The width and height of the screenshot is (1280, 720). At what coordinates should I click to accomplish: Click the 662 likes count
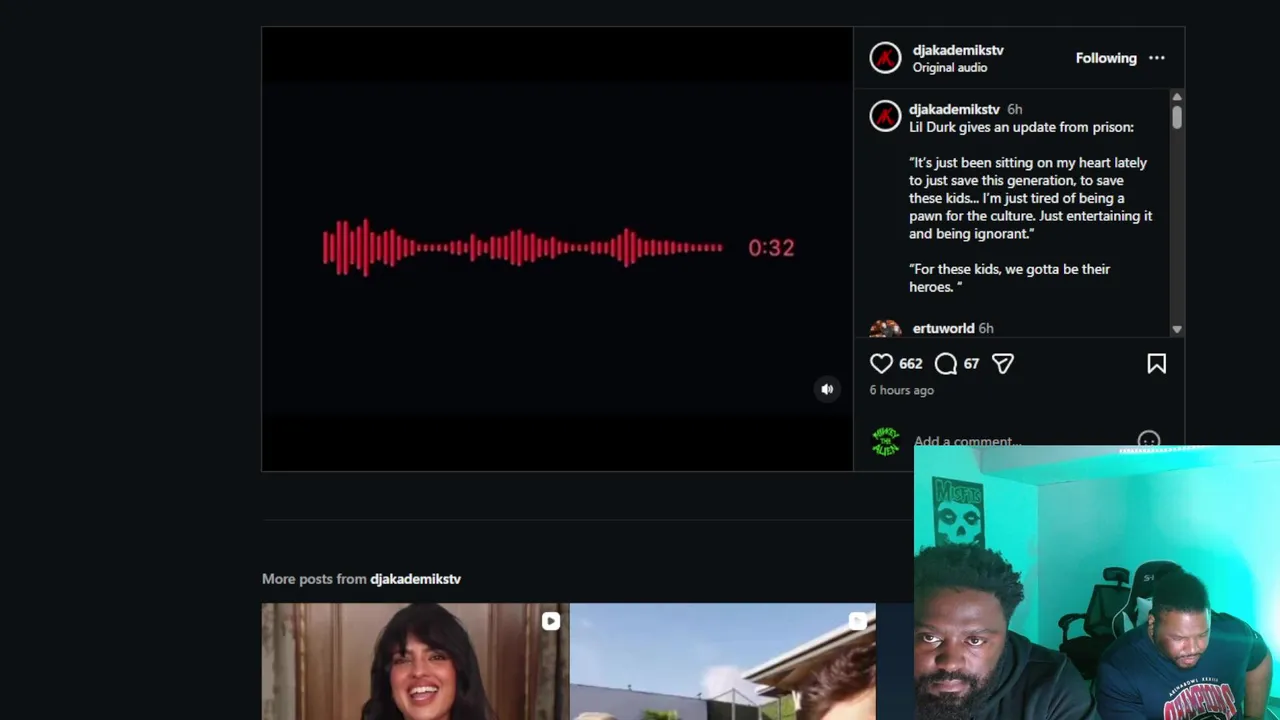click(x=910, y=364)
